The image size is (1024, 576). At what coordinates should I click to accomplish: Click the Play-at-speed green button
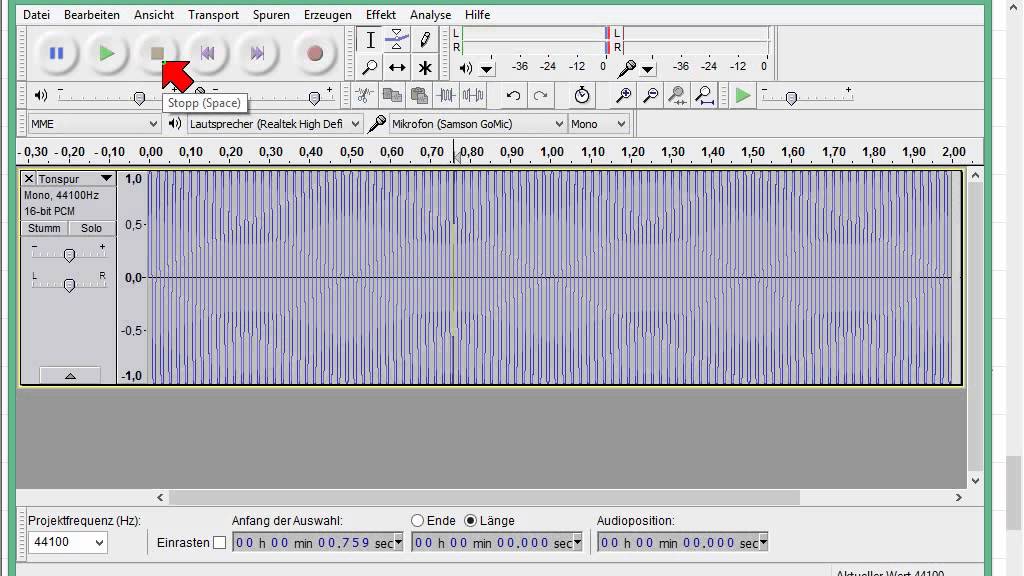click(x=743, y=95)
